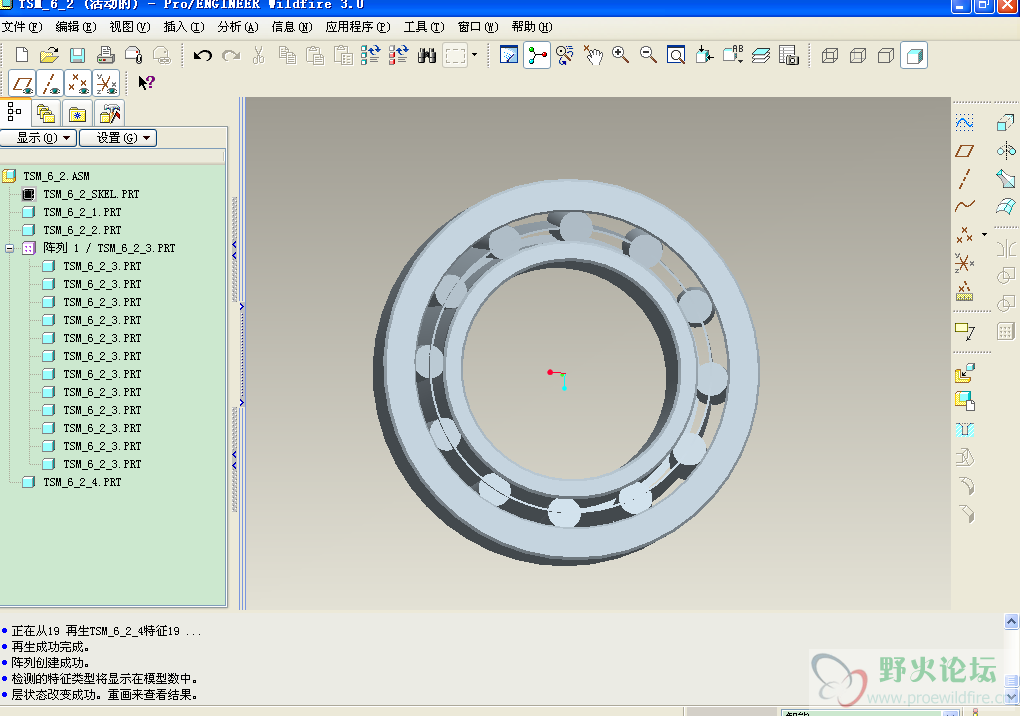Open the saved view list dropdown

pos(732,55)
